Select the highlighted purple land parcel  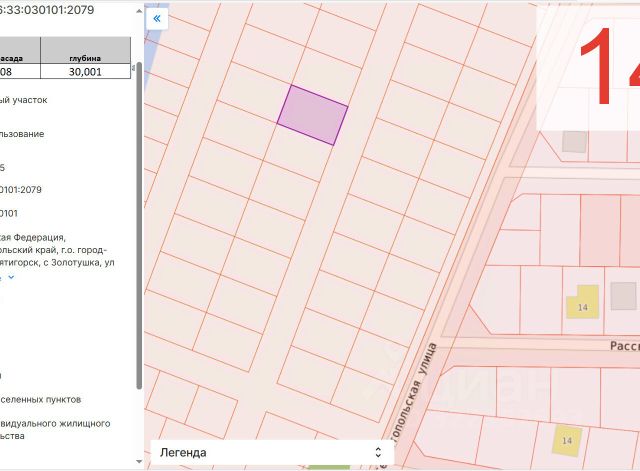313,115
